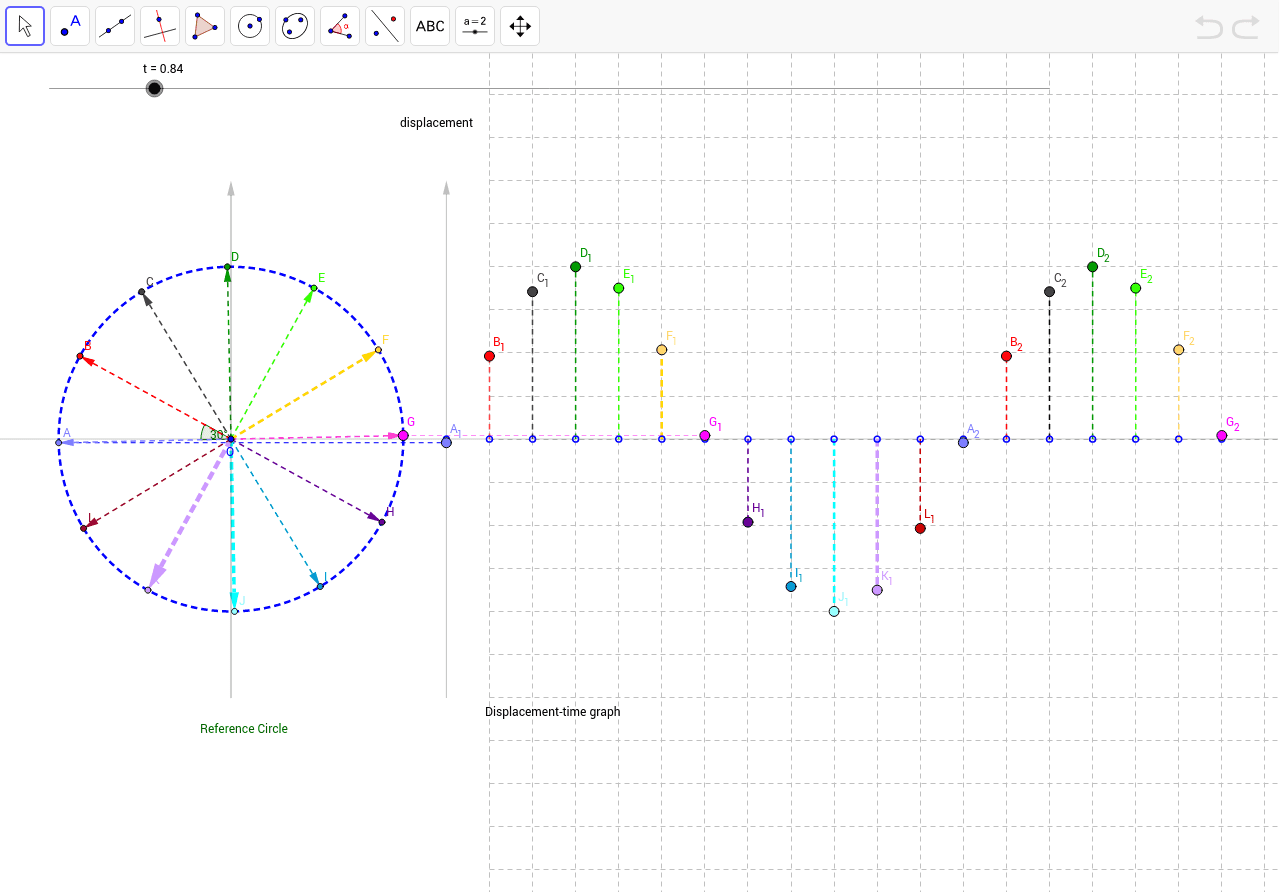1280x894 pixels.
Task: Select the Perpendicular Line tool
Action: click(x=159, y=25)
